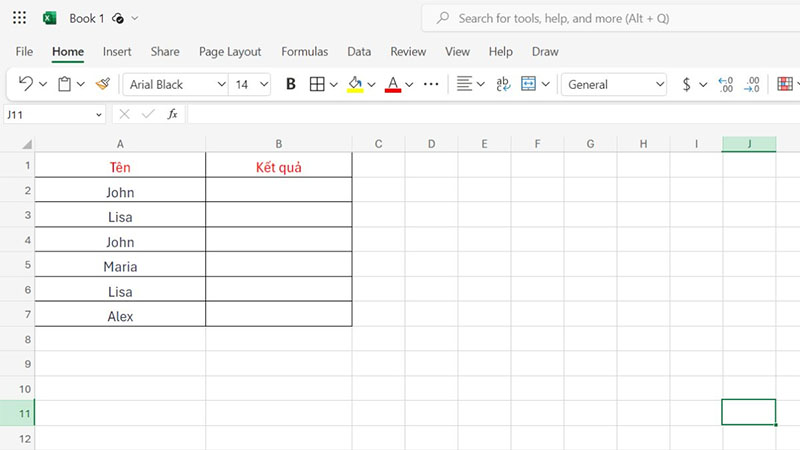Open the Formulas tab

coord(304,52)
